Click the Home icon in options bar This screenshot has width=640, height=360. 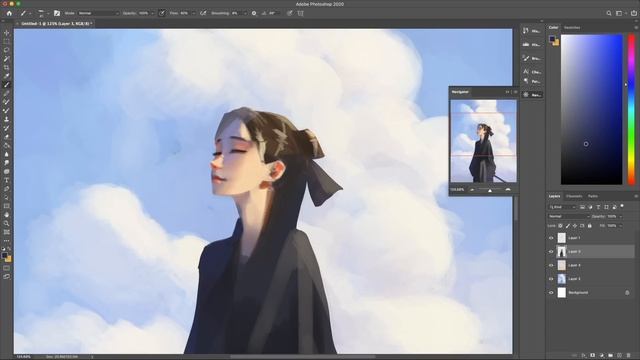(x=9, y=13)
